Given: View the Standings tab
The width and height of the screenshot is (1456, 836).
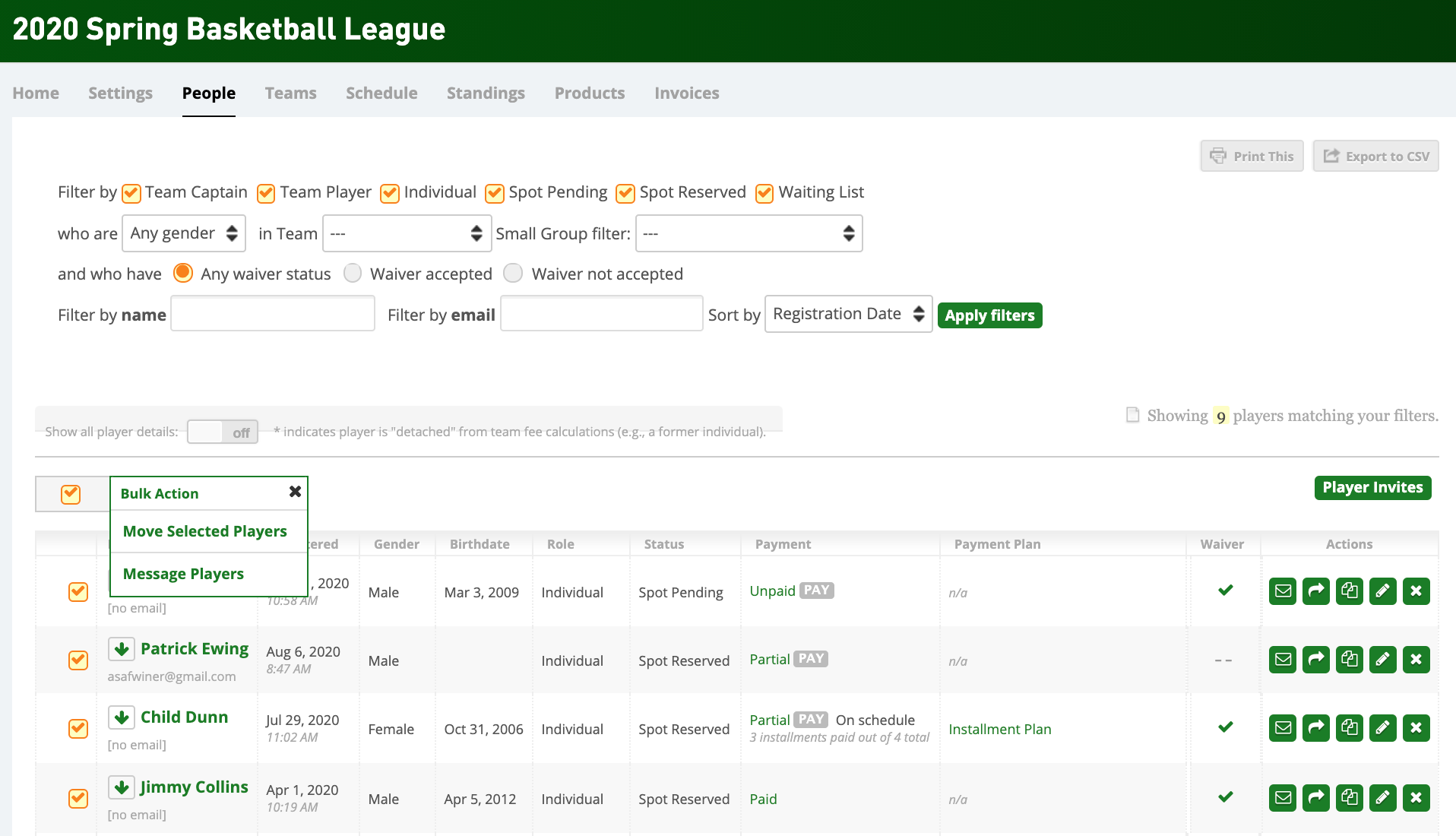Looking at the screenshot, I should 486,93.
